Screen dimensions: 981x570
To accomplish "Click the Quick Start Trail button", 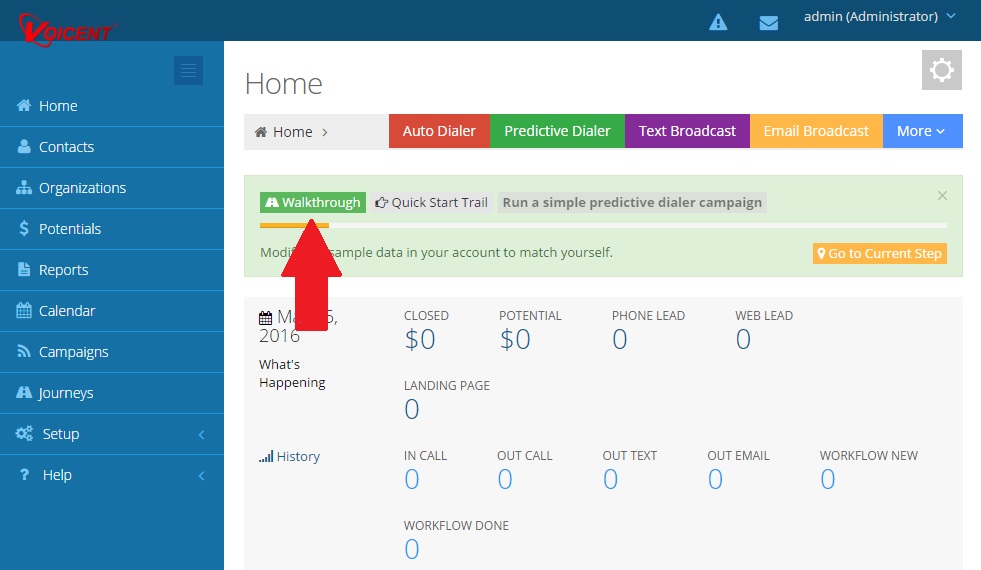I will coord(431,202).
